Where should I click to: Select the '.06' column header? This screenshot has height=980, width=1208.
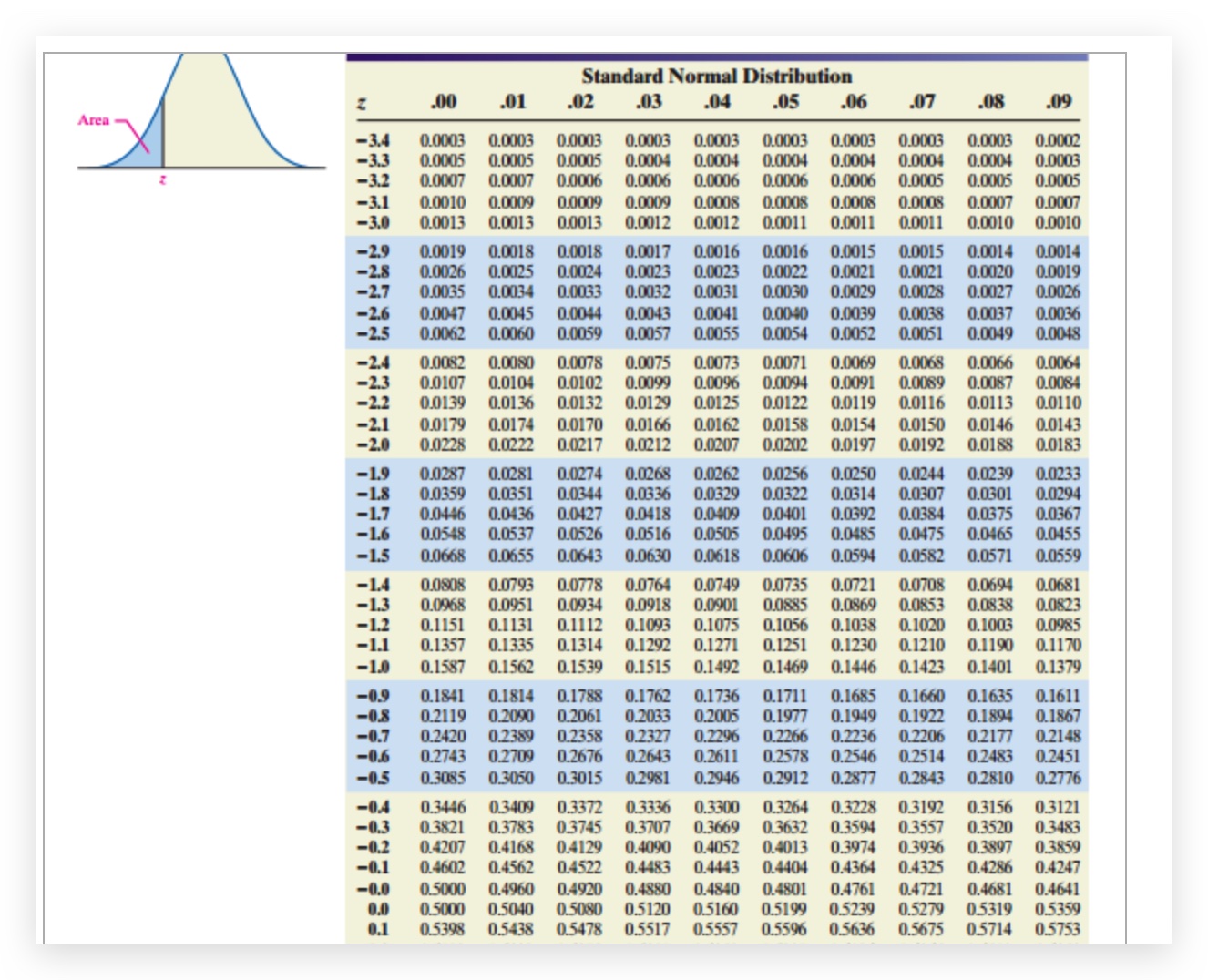pos(854,101)
